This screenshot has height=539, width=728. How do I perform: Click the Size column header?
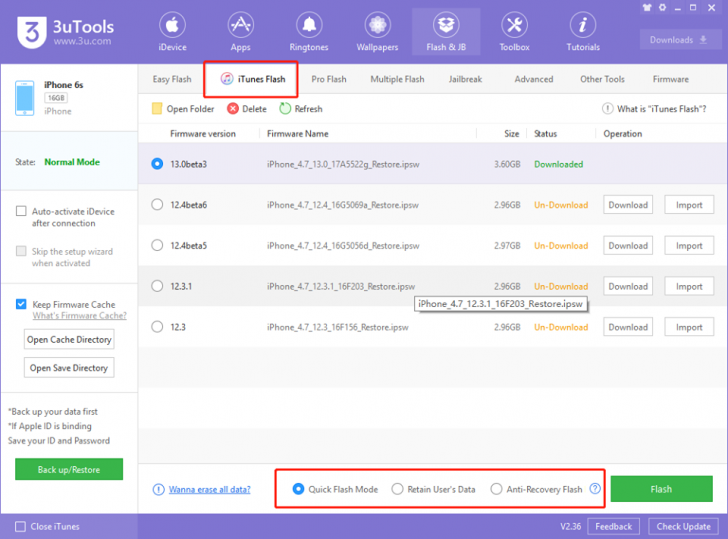click(x=511, y=134)
